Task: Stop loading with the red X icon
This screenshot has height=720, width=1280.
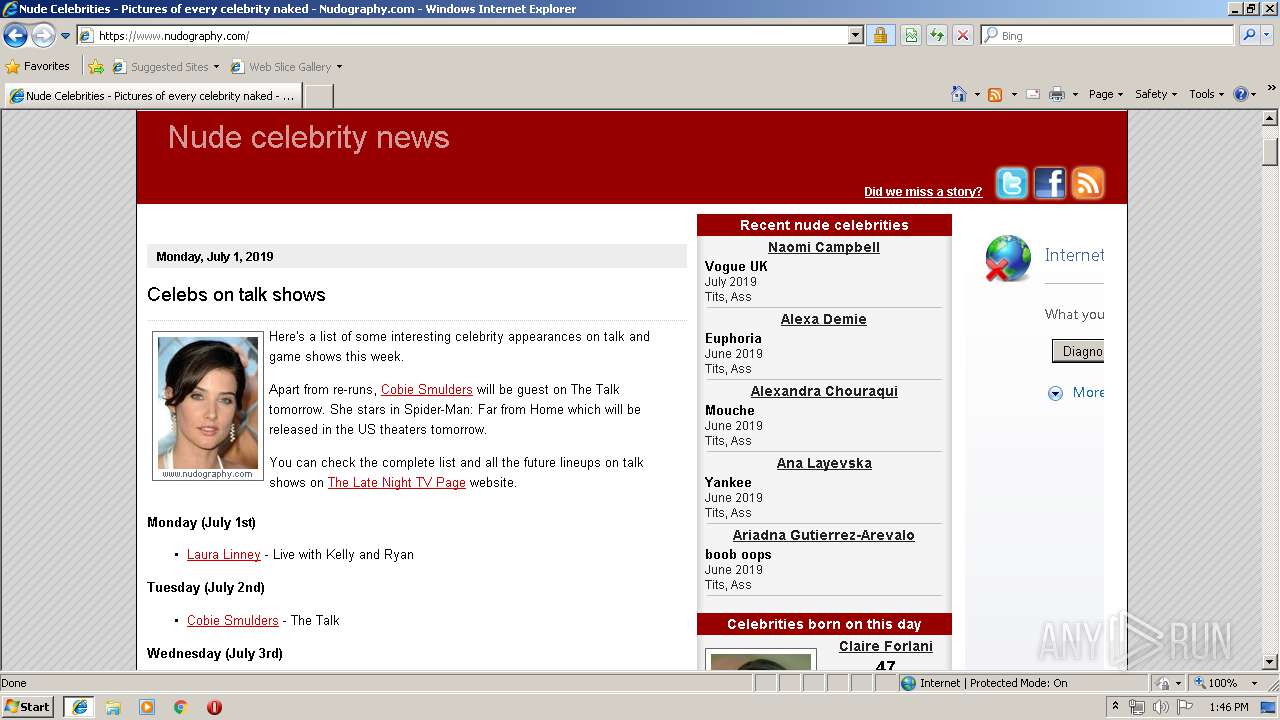Action: pos(963,36)
